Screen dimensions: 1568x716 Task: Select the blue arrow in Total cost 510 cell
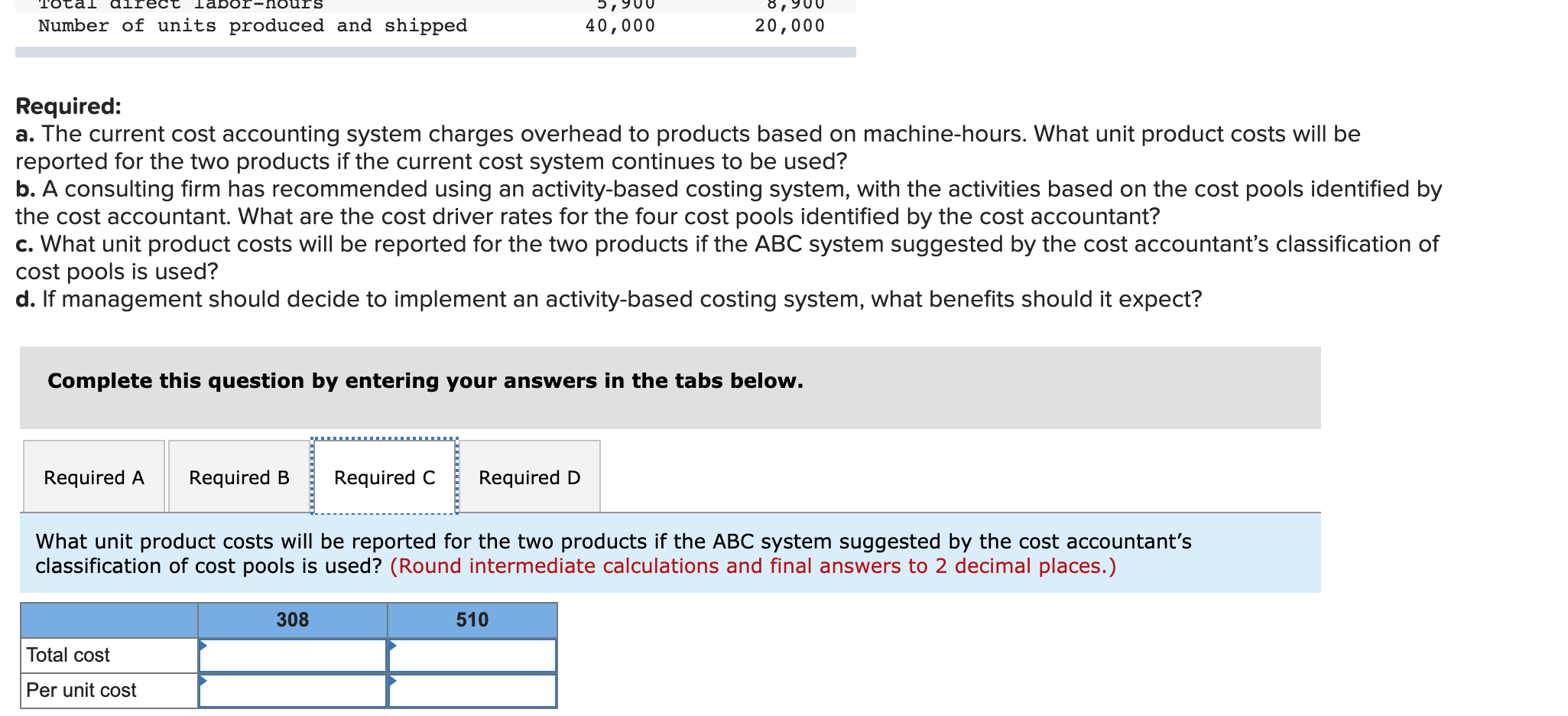[392, 646]
